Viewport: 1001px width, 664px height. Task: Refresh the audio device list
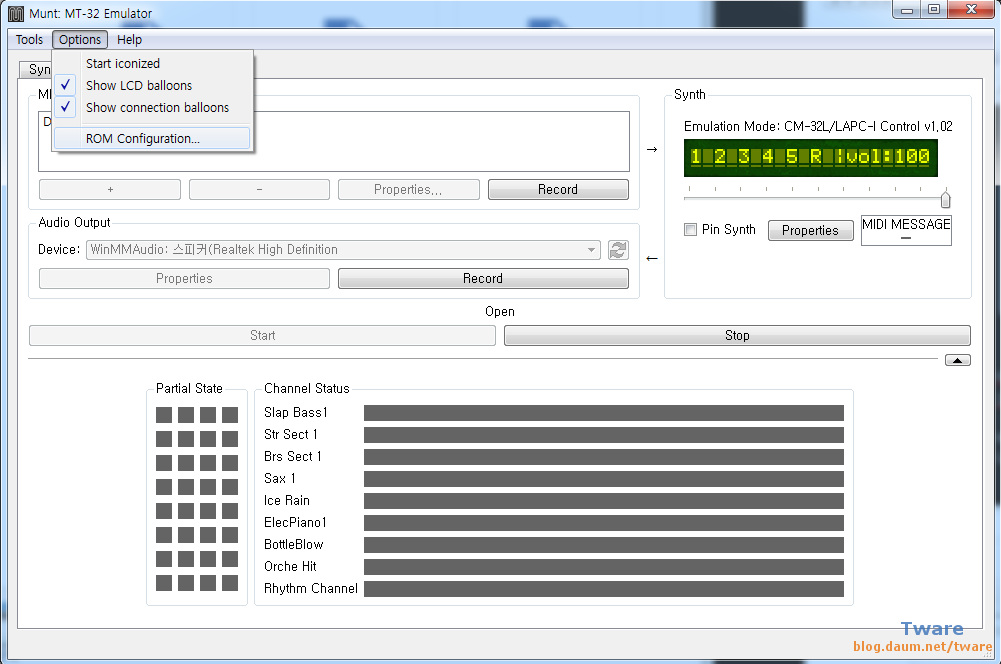click(x=618, y=250)
